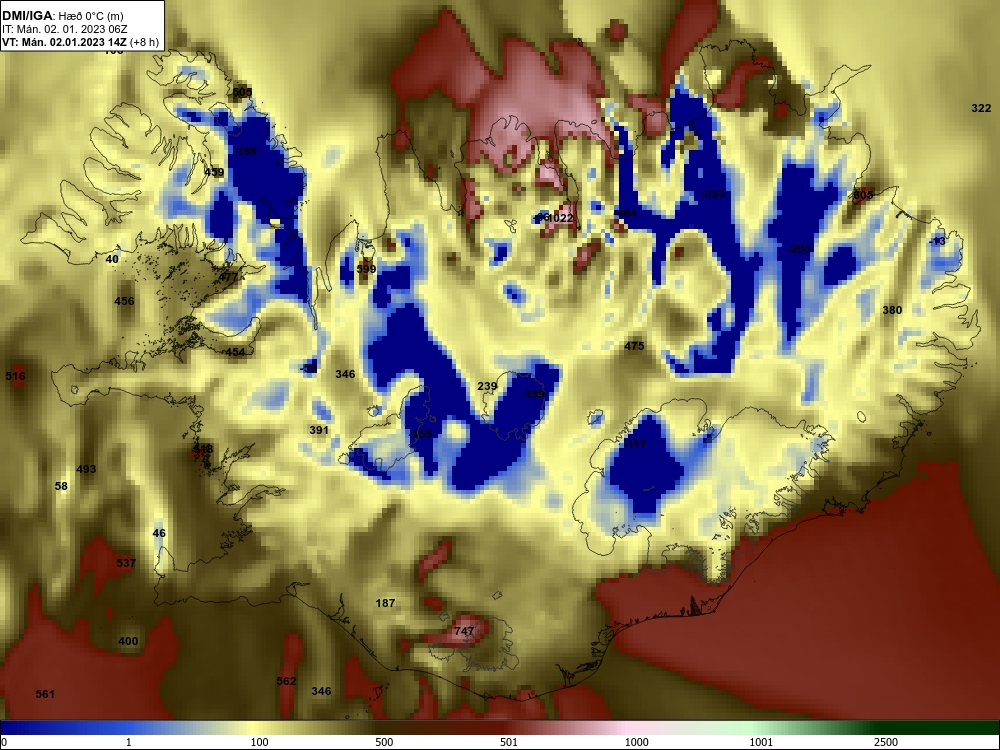1000x750 pixels.
Task: Click the 346 value beside the 562 label
Action: pos(321,691)
